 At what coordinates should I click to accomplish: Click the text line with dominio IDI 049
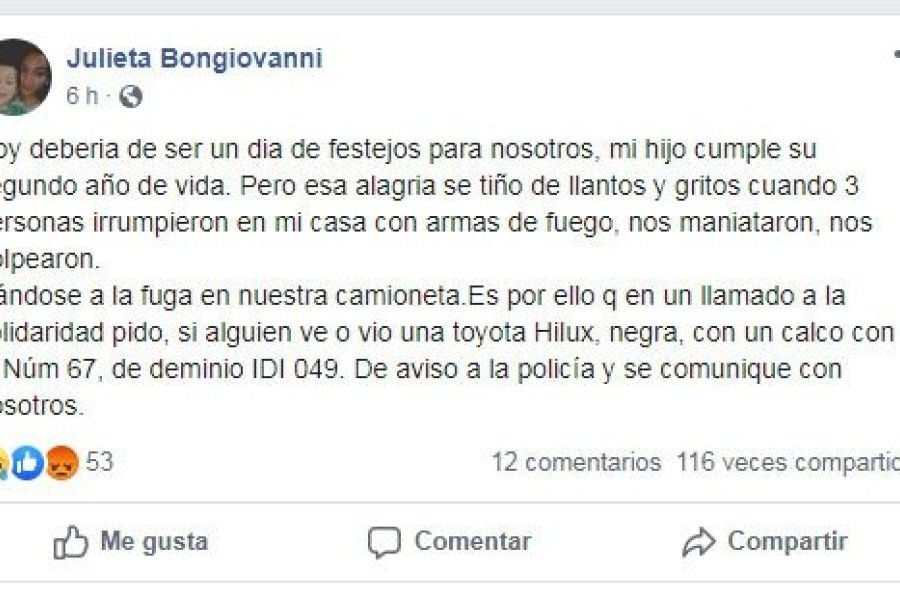(421, 369)
